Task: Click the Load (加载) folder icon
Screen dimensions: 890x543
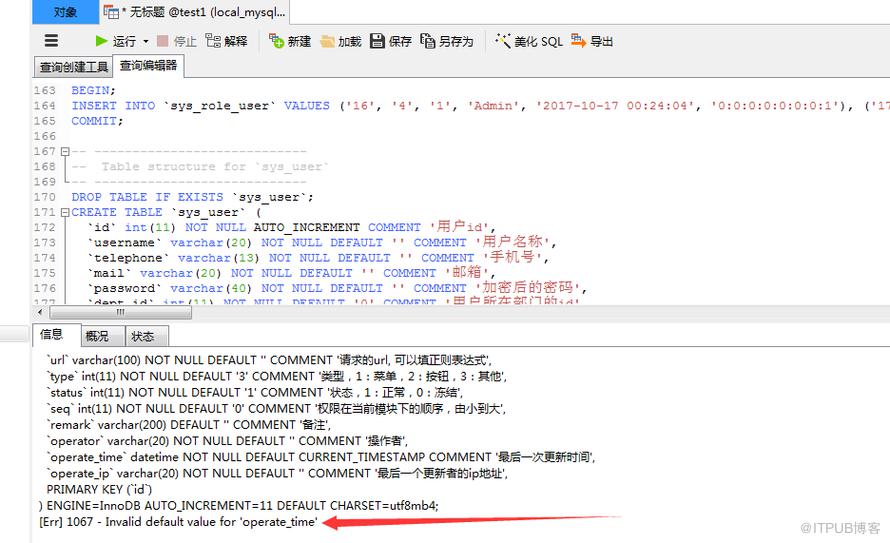Action: pyautogui.click(x=327, y=41)
